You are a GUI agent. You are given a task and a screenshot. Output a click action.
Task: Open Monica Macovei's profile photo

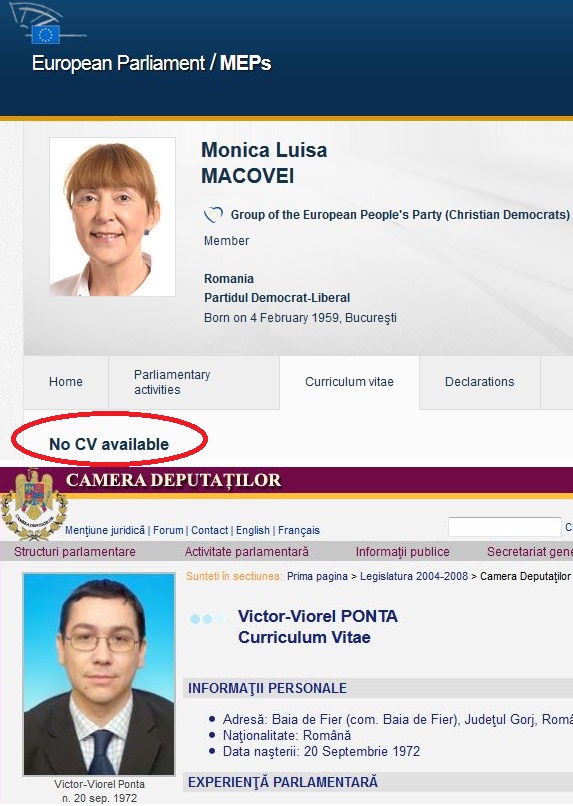point(113,217)
